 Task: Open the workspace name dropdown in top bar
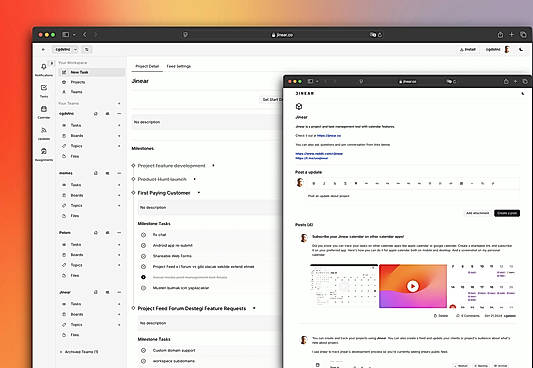pyautogui.click(x=66, y=50)
